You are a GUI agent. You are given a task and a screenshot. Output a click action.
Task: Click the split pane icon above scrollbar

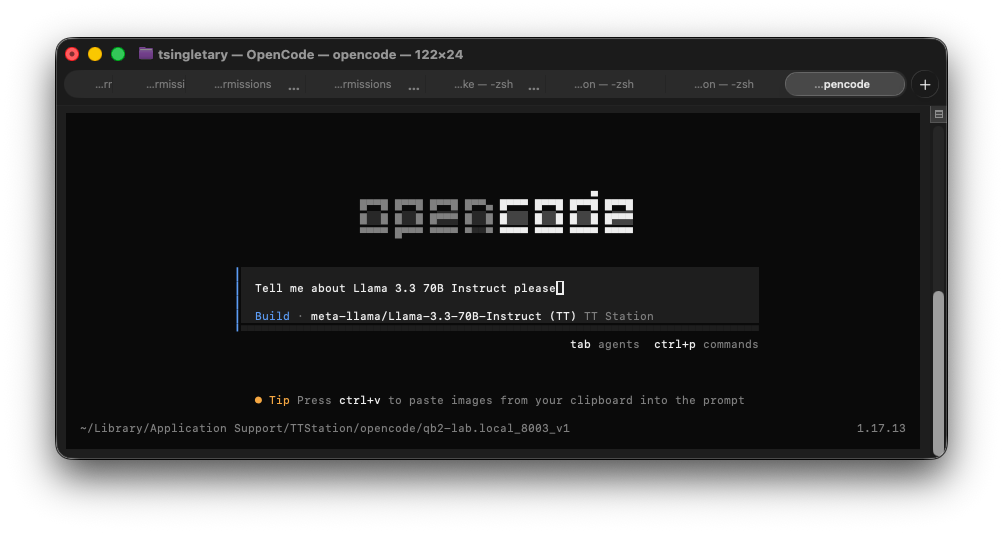pos(938,115)
